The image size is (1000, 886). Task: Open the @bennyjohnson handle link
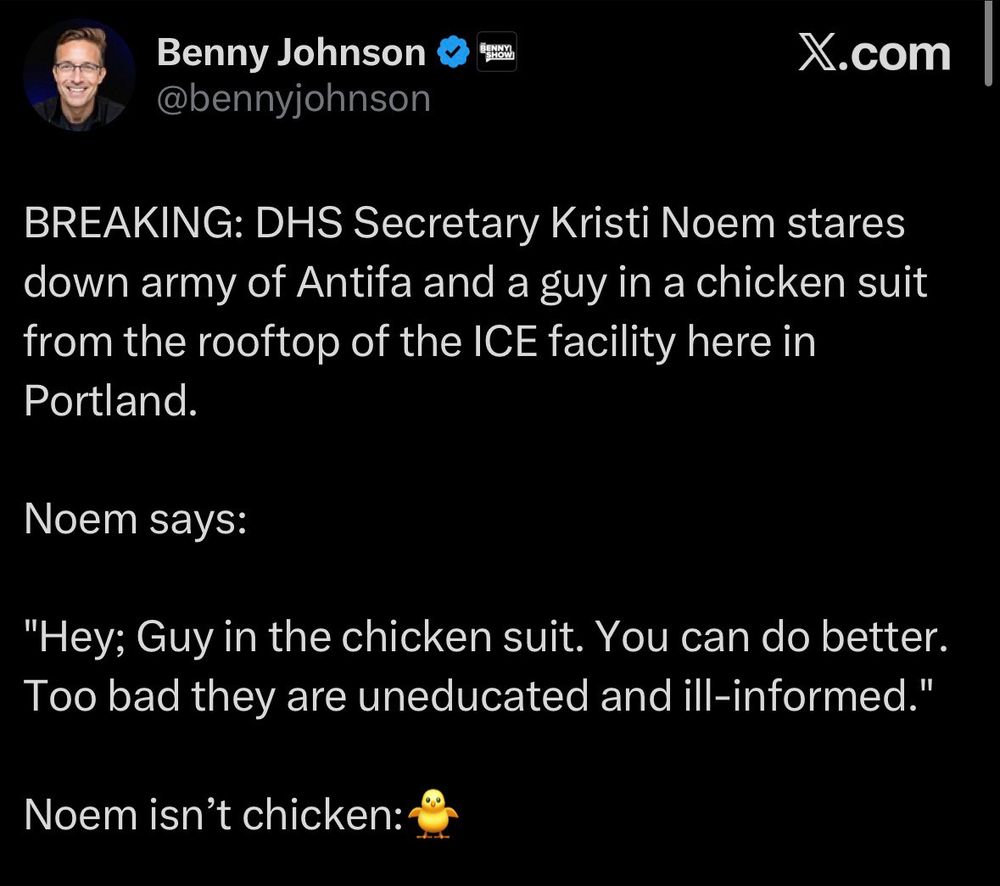(x=293, y=98)
